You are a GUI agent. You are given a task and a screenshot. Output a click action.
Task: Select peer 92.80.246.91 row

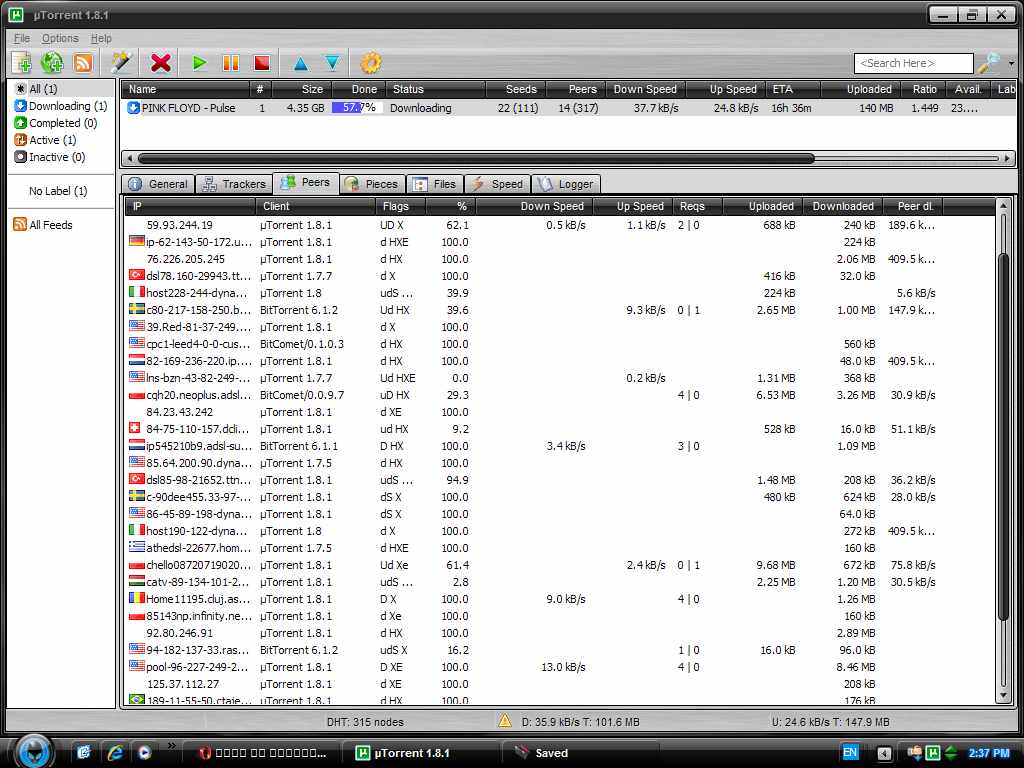pos(560,633)
